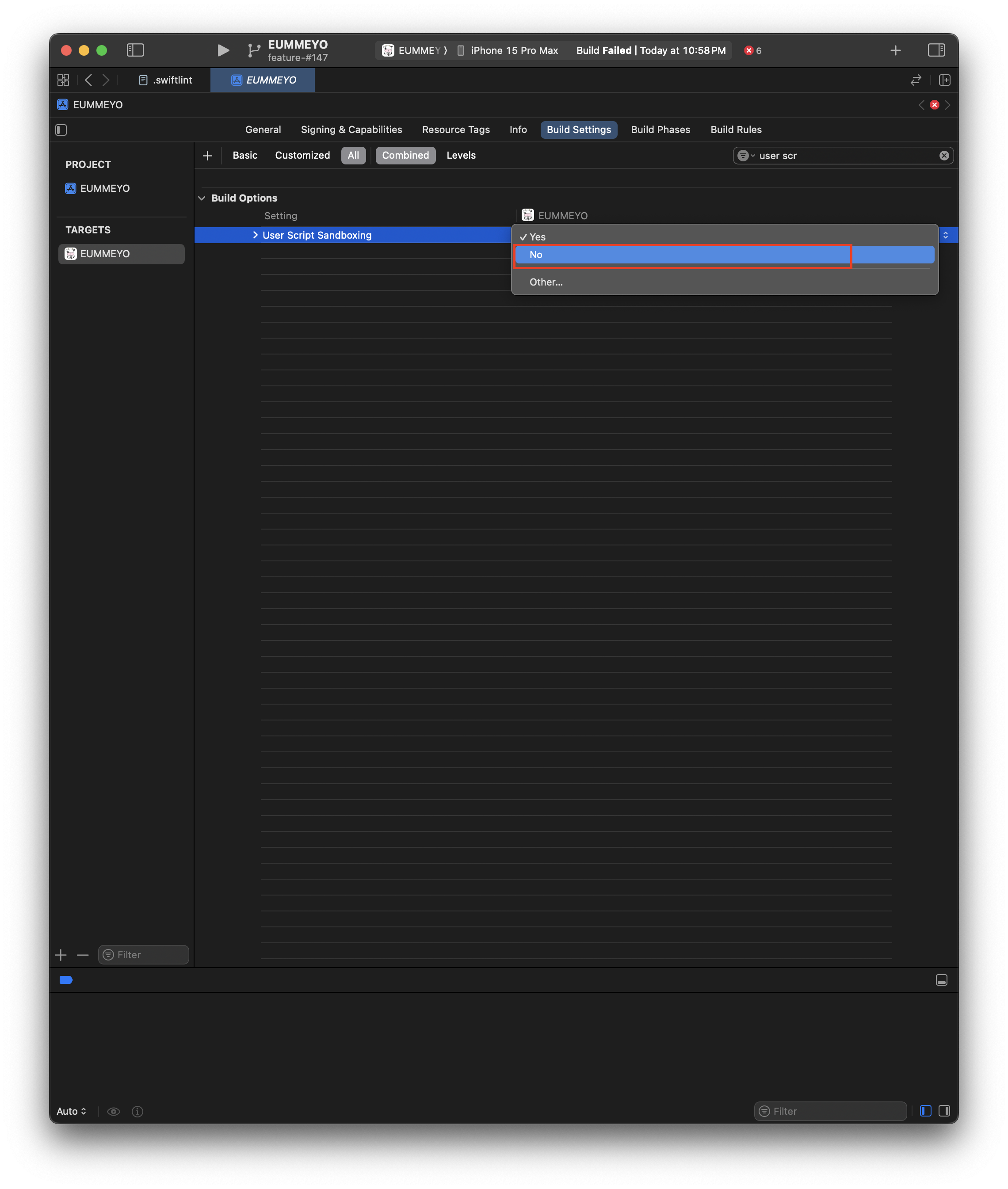This screenshot has height=1189, width=1008.
Task: Click the EUMMEYO column header in settings
Action: (x=555, y=215)
